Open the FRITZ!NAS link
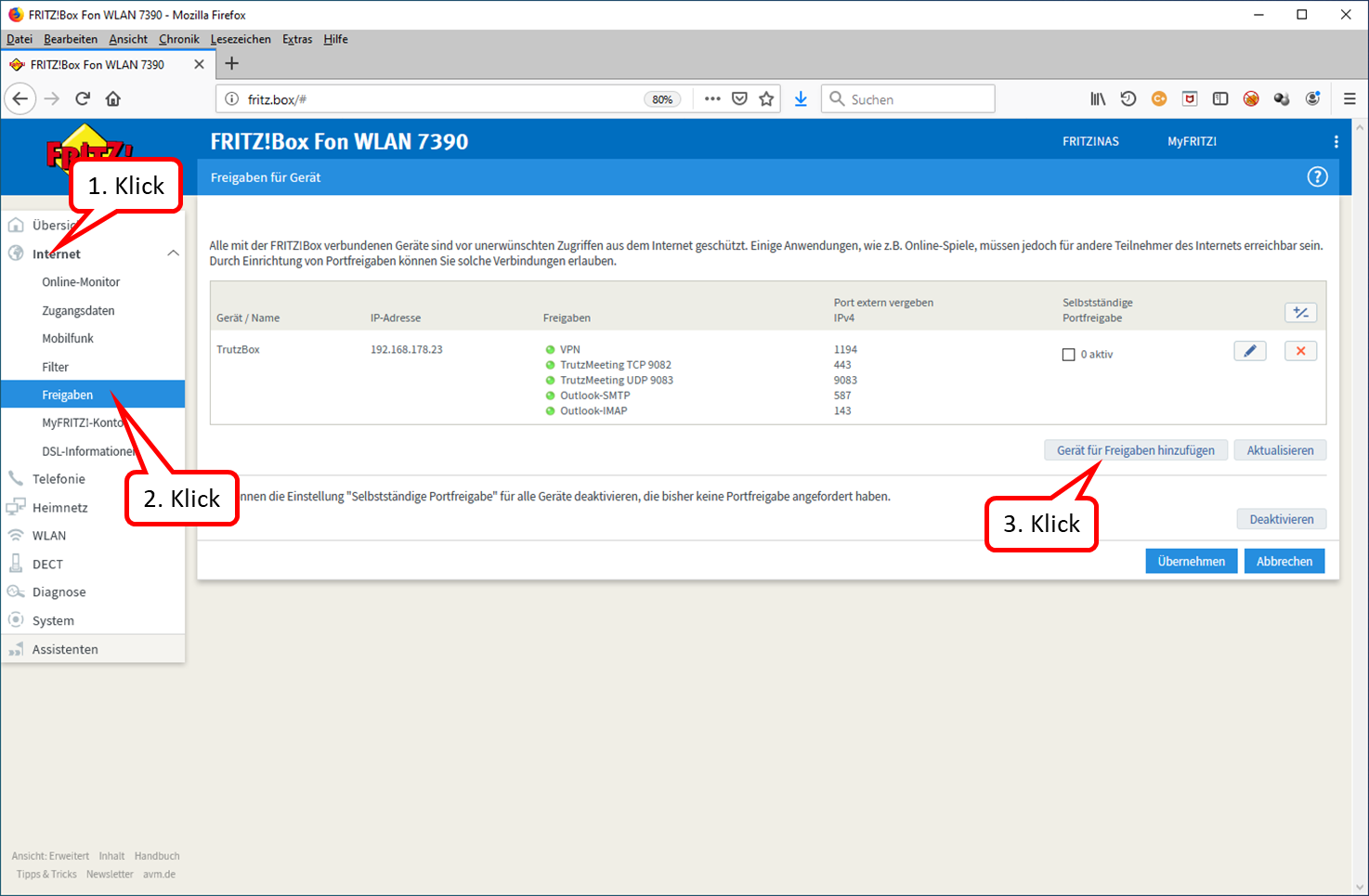 (1090, 142)
